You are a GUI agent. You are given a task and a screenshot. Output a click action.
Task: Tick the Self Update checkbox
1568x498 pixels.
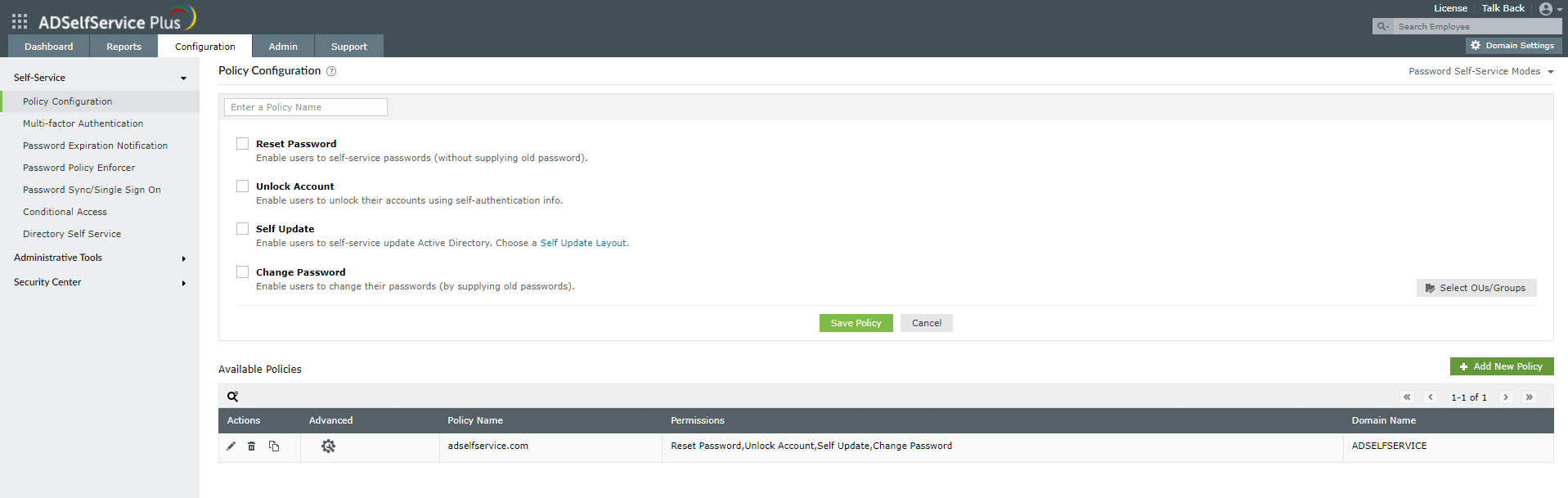tap(242, 229)
